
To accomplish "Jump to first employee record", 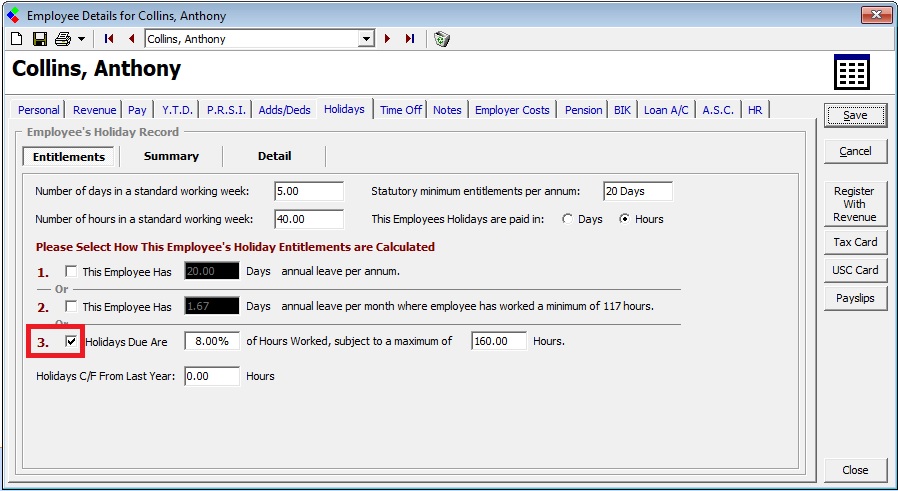I will [x=109, y=39].
